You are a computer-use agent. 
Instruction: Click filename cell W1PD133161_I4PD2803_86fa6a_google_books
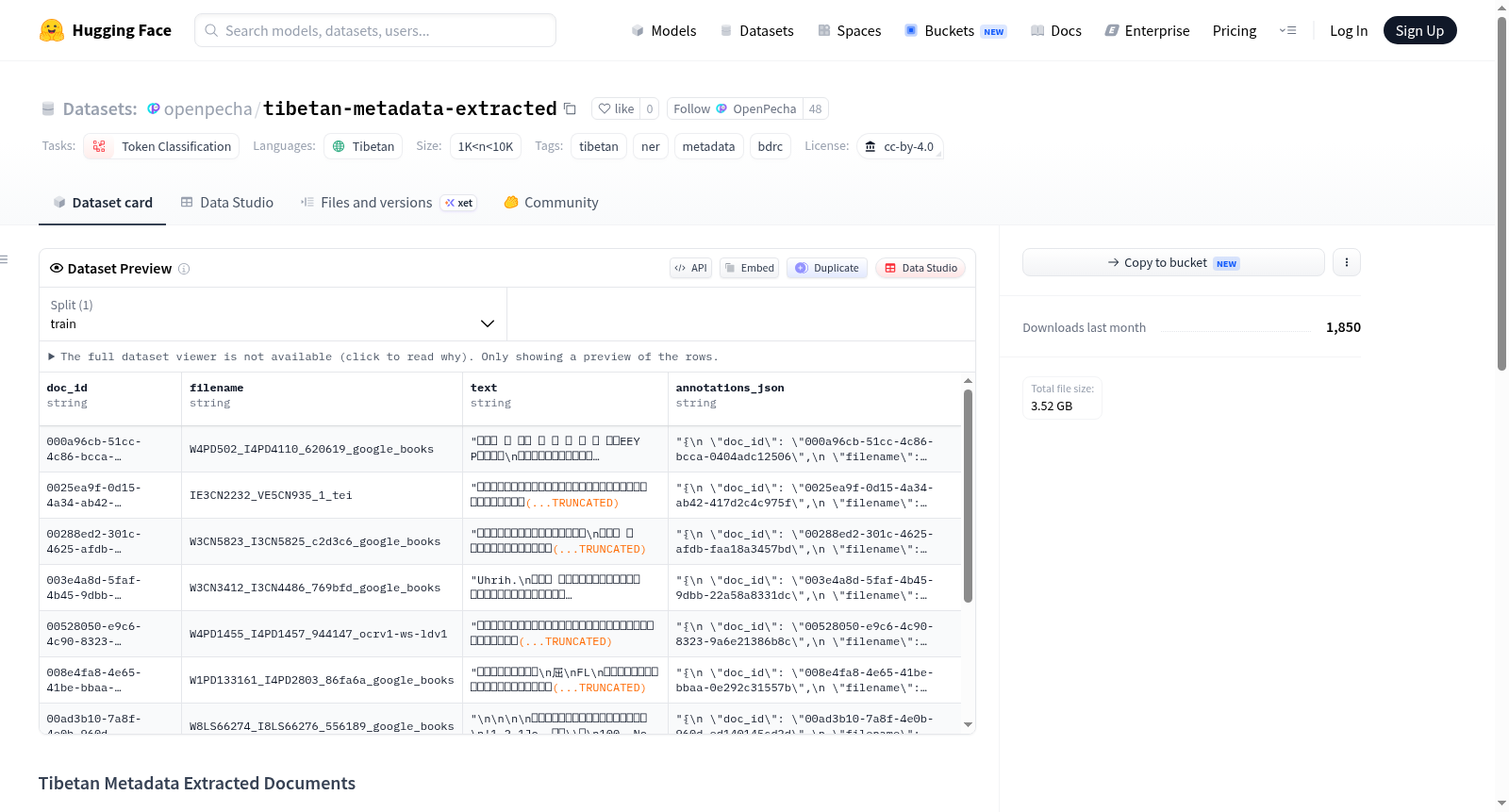tap(322, 680)
